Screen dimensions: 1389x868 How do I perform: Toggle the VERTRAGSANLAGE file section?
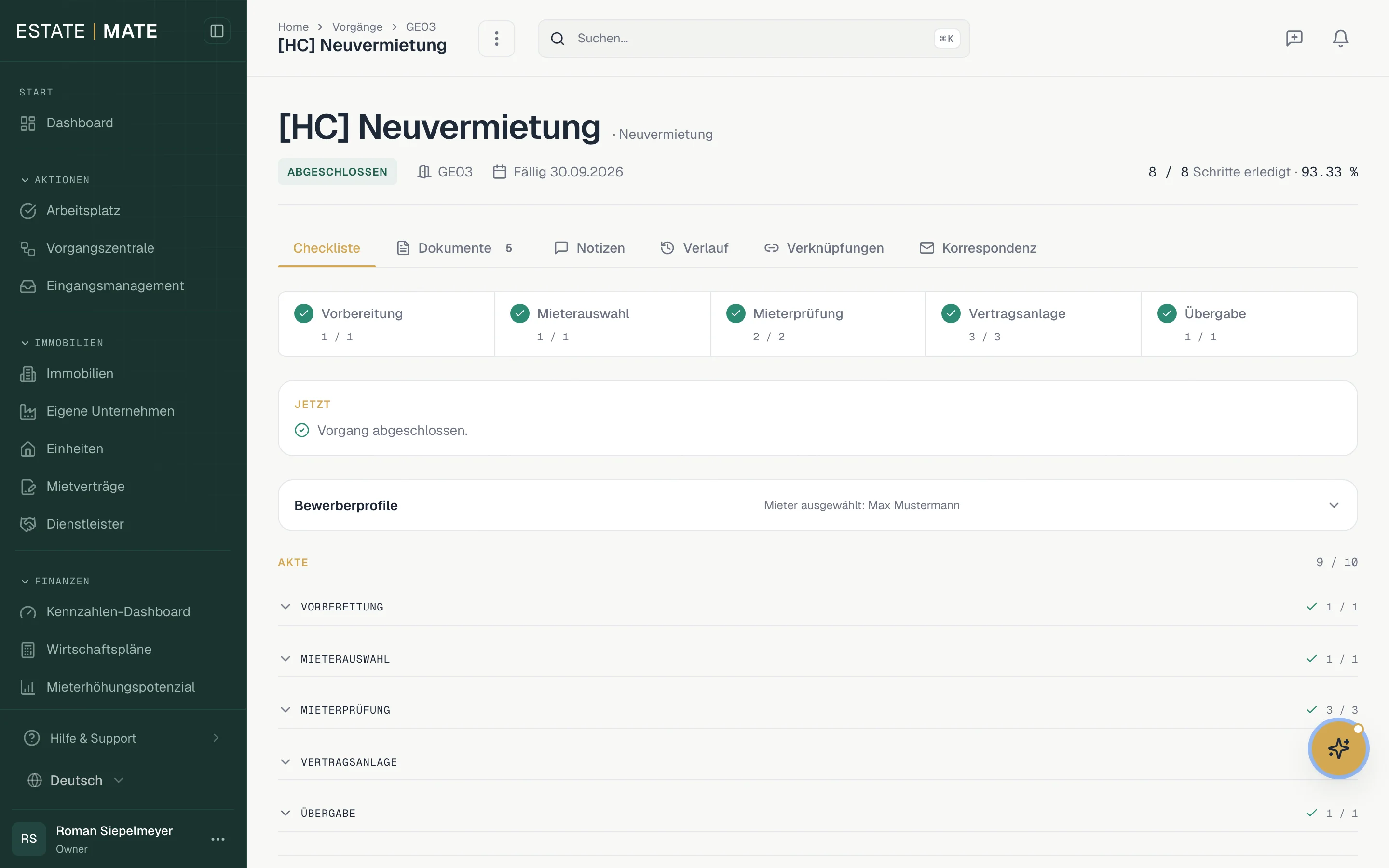(818, 762)
